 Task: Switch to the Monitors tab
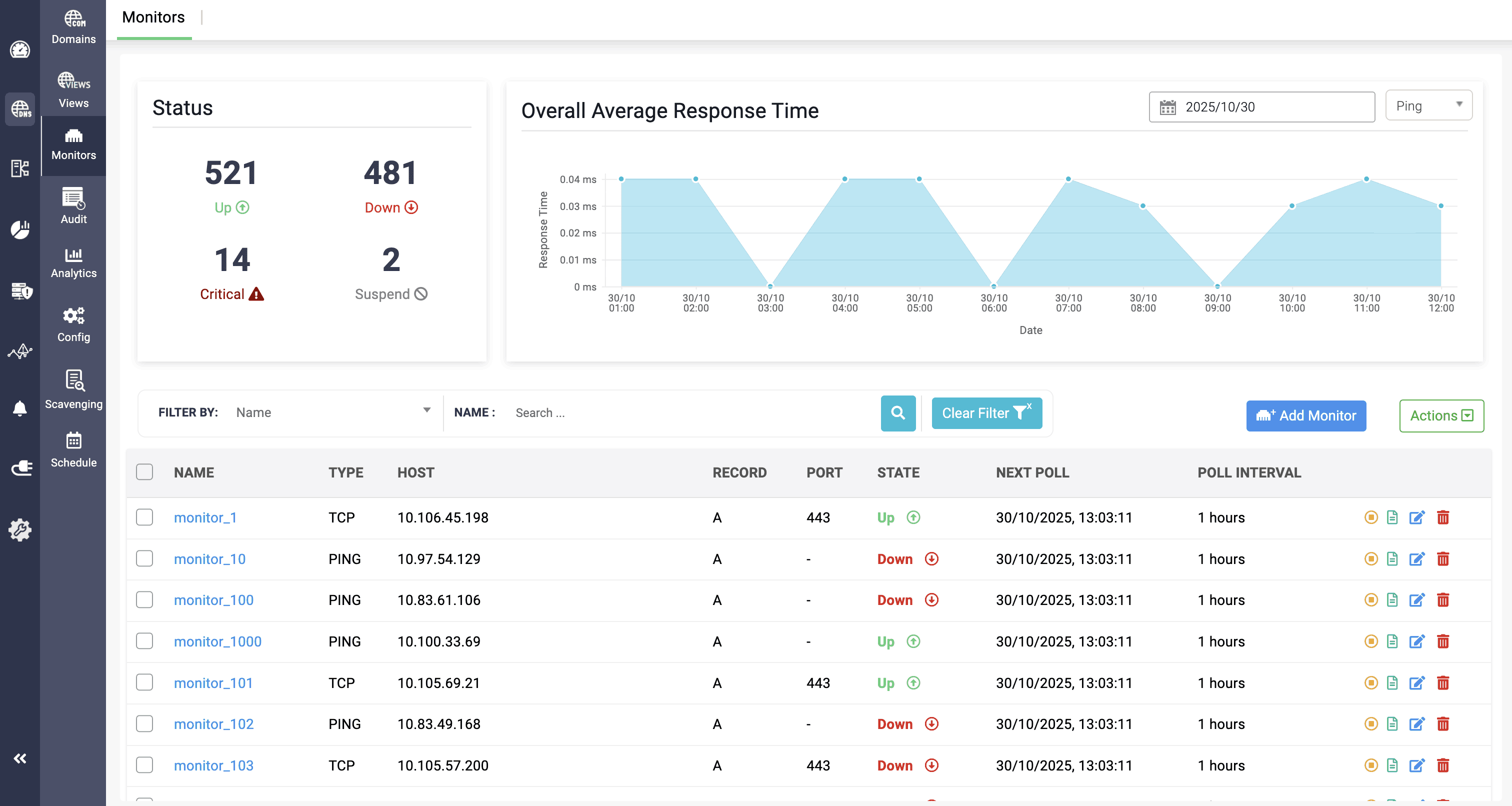153,17
